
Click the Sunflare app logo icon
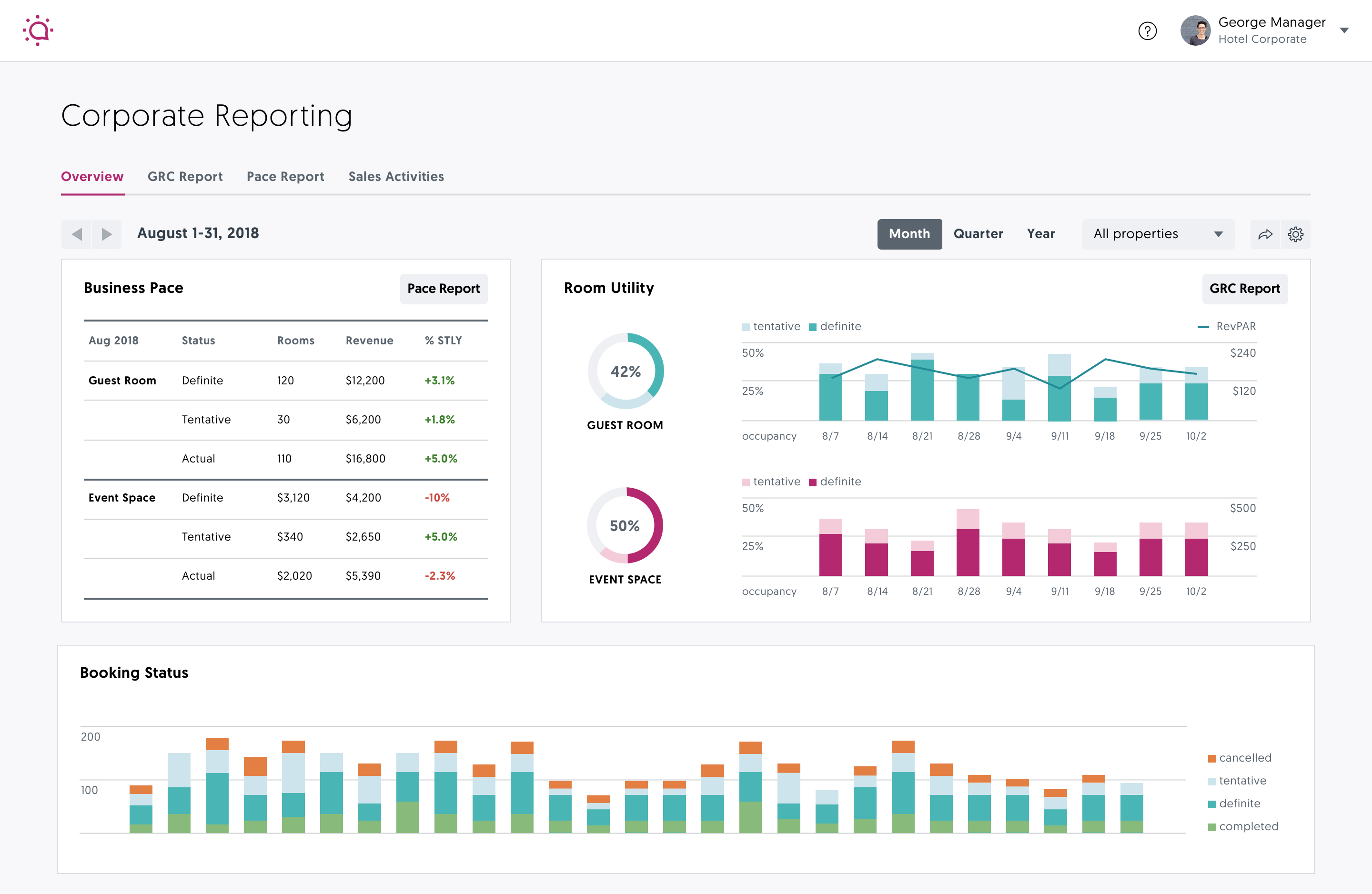coord(37,31)
